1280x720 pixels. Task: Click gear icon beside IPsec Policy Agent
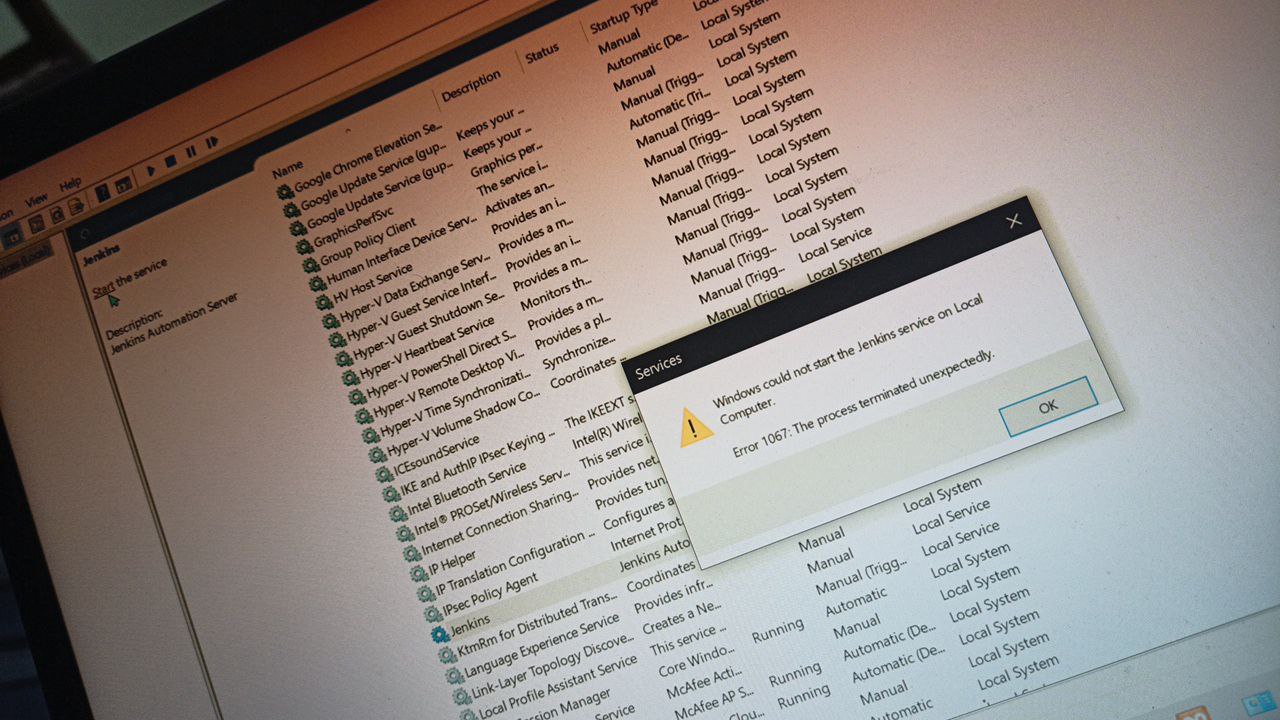click(432, 614)
